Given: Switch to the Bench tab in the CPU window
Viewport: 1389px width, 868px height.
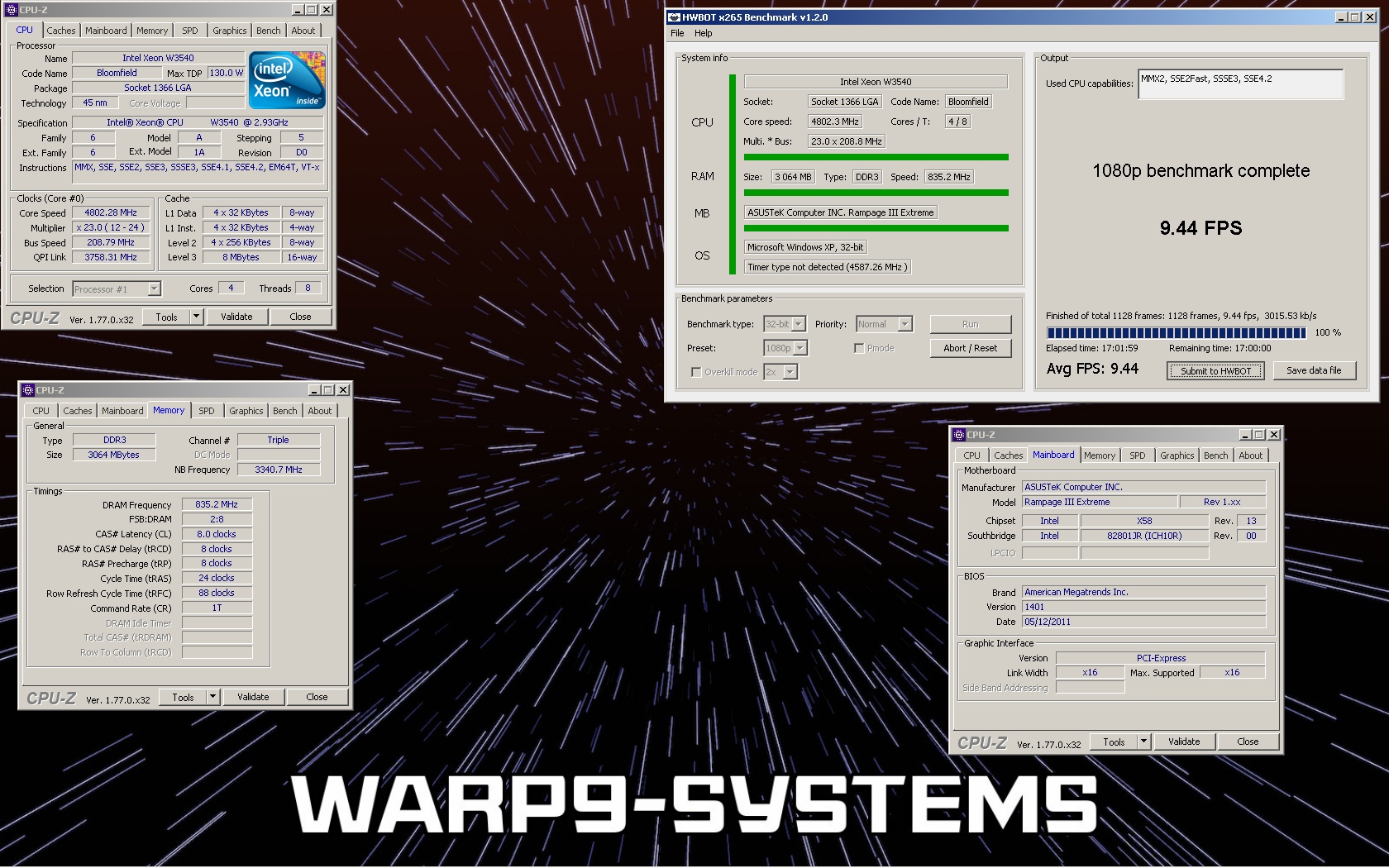Looking at the screenshot, I should (x=269, y=31).
